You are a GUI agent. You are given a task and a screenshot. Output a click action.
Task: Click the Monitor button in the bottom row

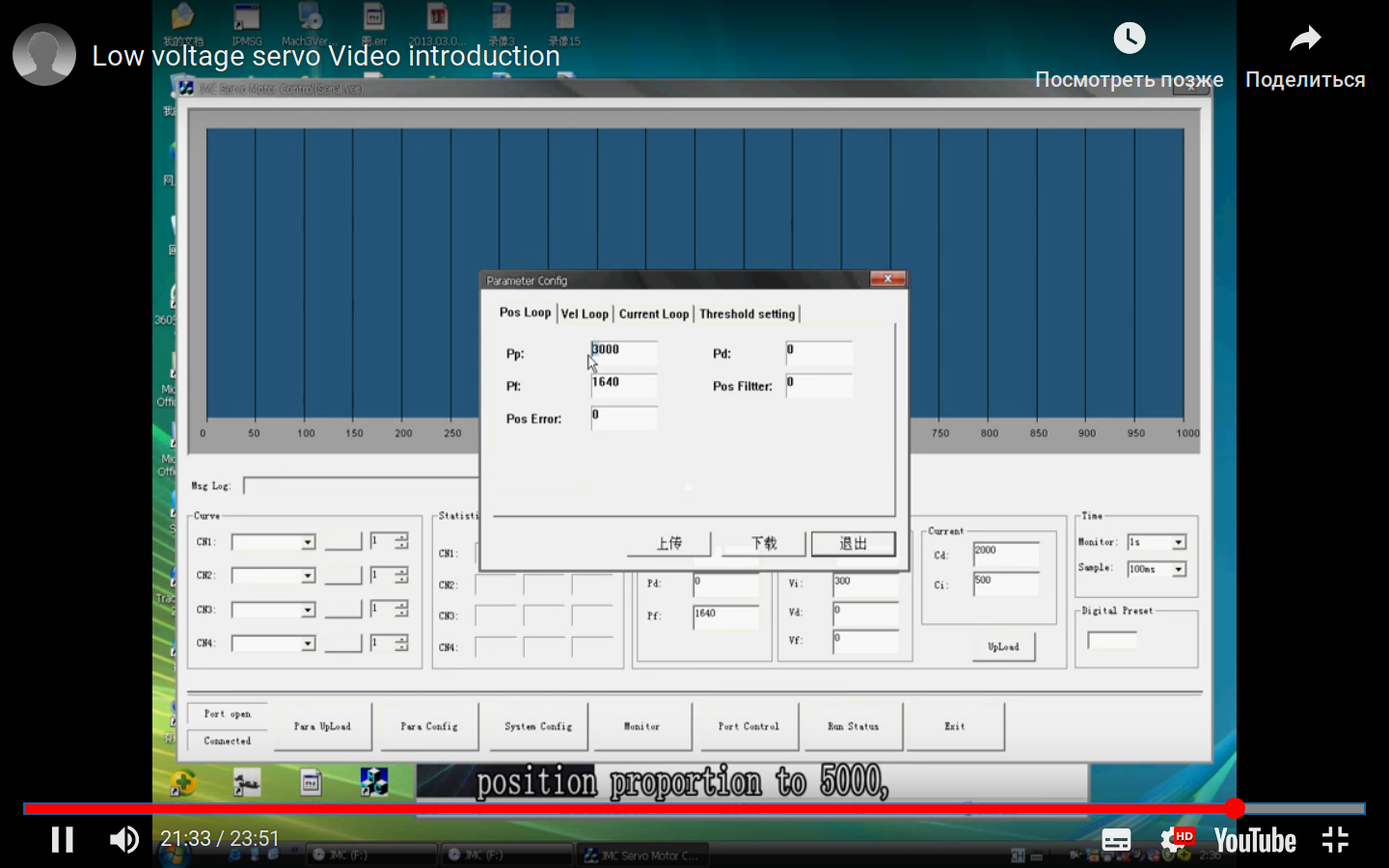tap(642, 726)
